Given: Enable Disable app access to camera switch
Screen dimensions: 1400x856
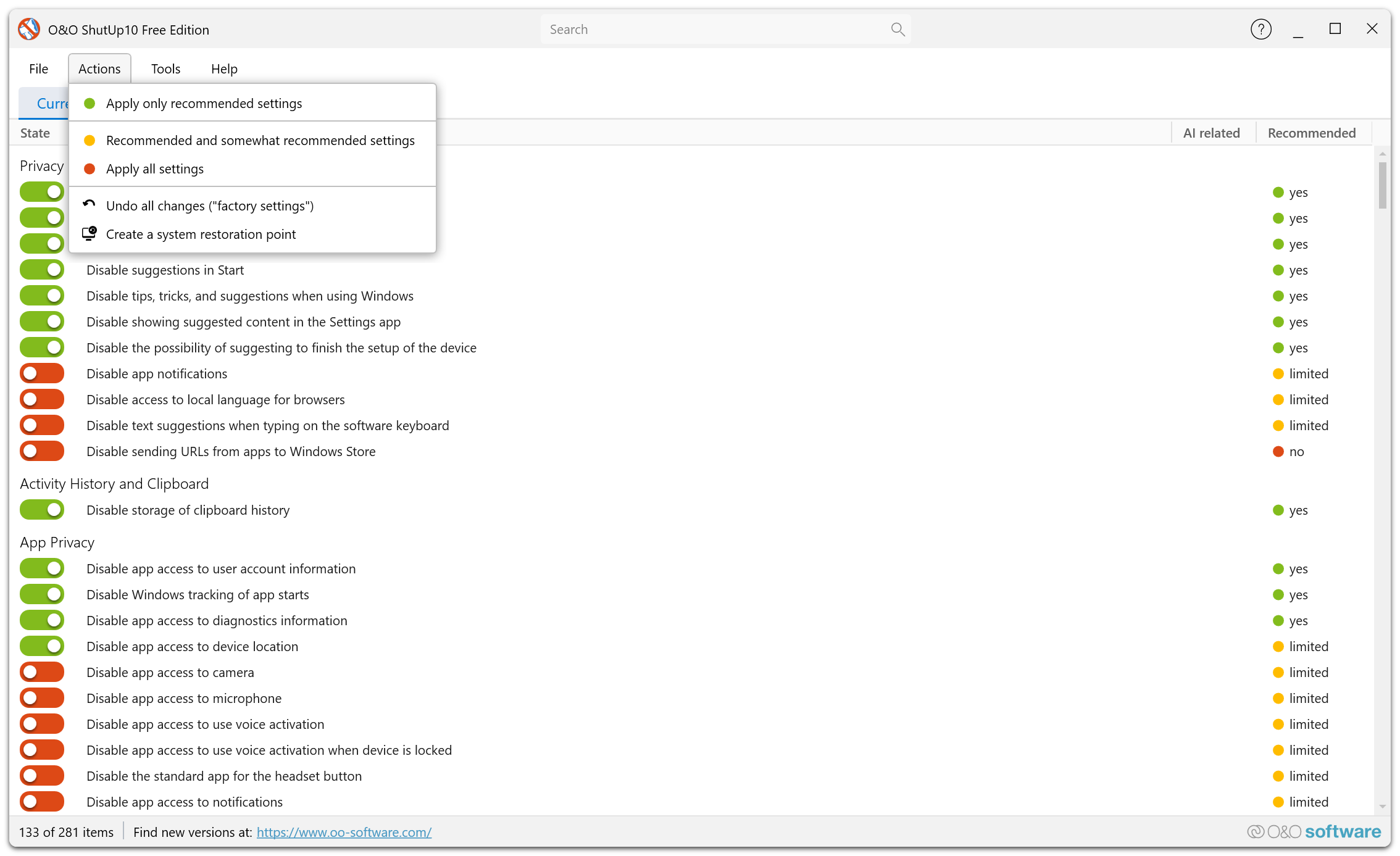Looking at the screenshot, I should pyautogui.click(x=42, y=672).
